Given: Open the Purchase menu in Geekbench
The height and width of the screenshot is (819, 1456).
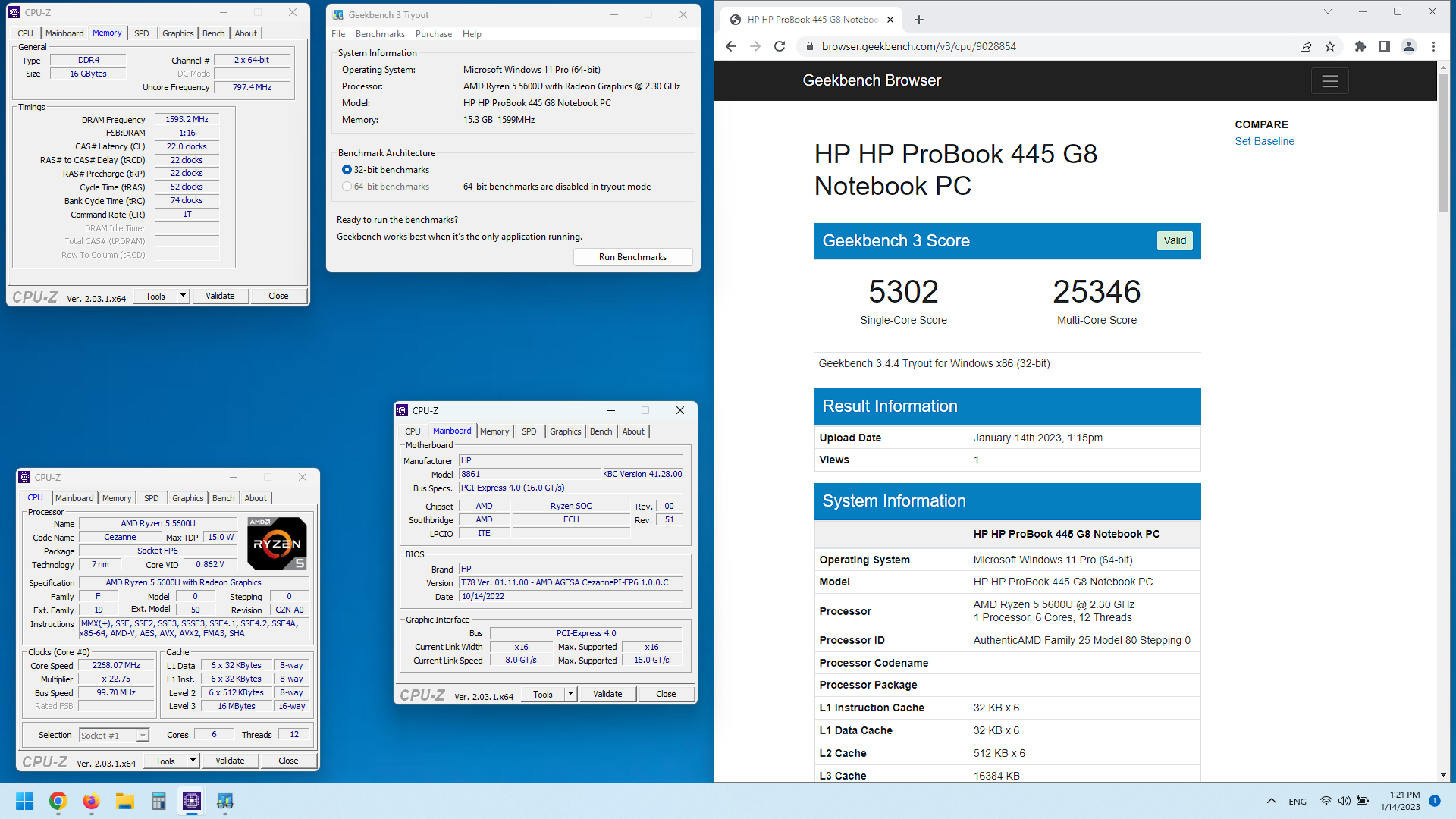Looking at the screenshot, I should [x=434, y=34].
